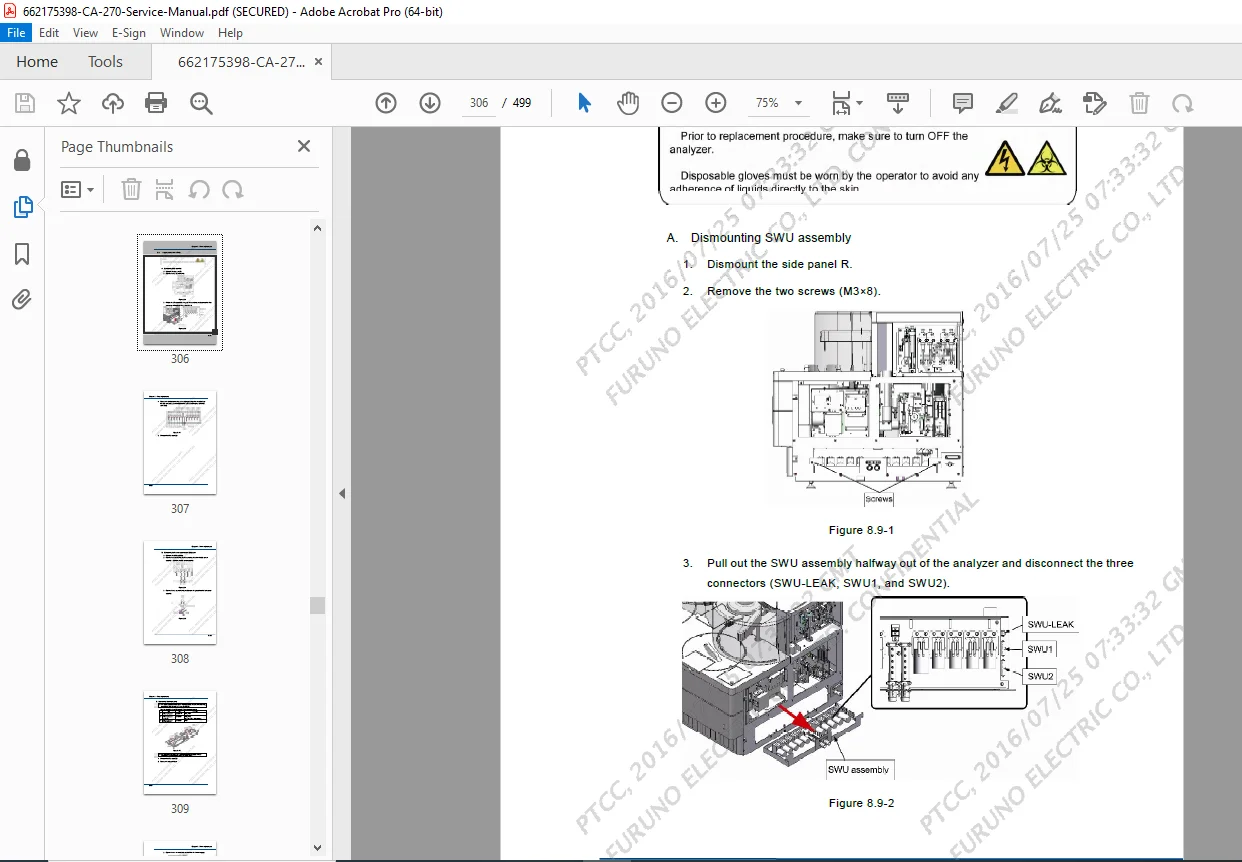Screen dimensions: 1242x862
Task: Open the Find text magnifier icon
Action: click(x=201, y=103)
